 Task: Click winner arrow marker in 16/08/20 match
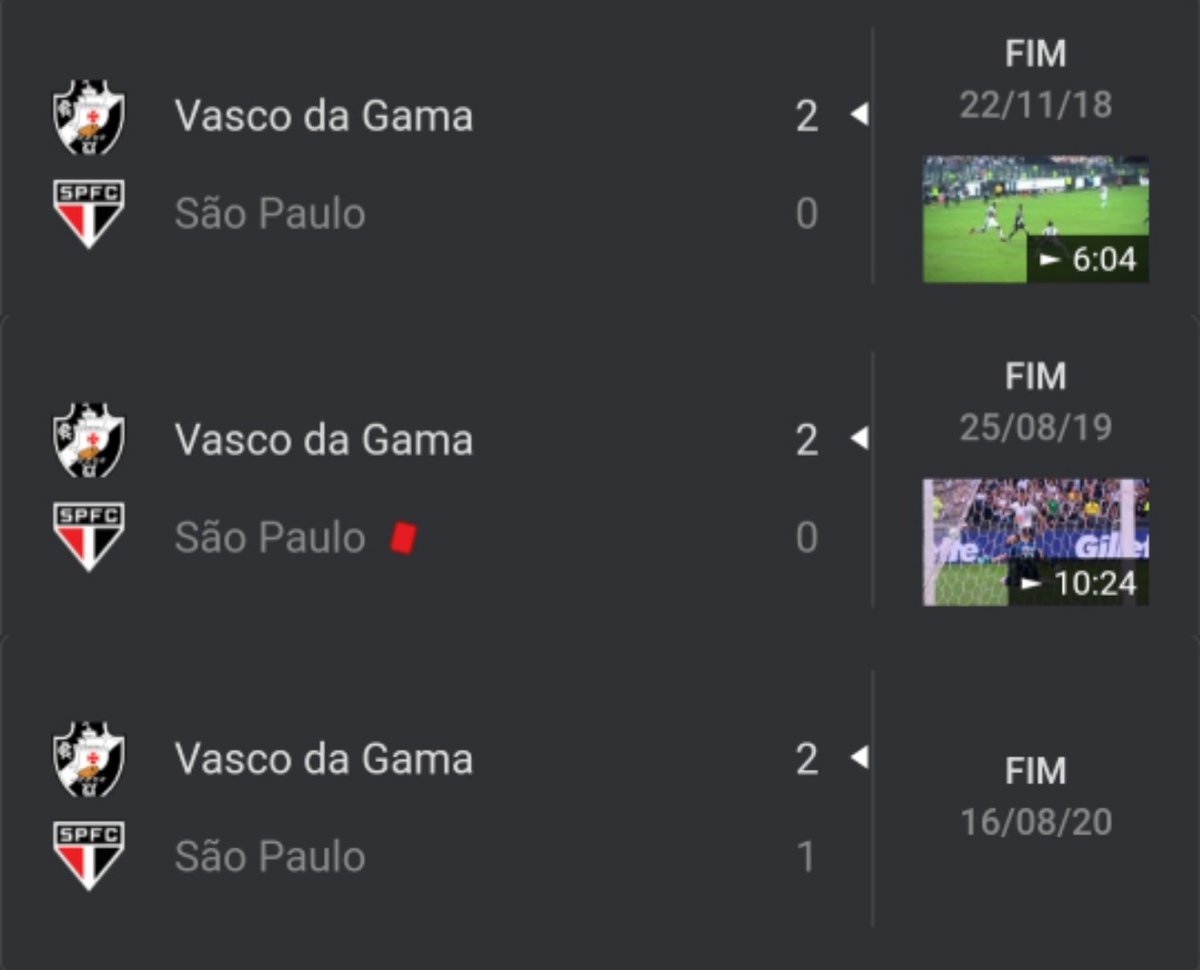click(x=858, y=758)
